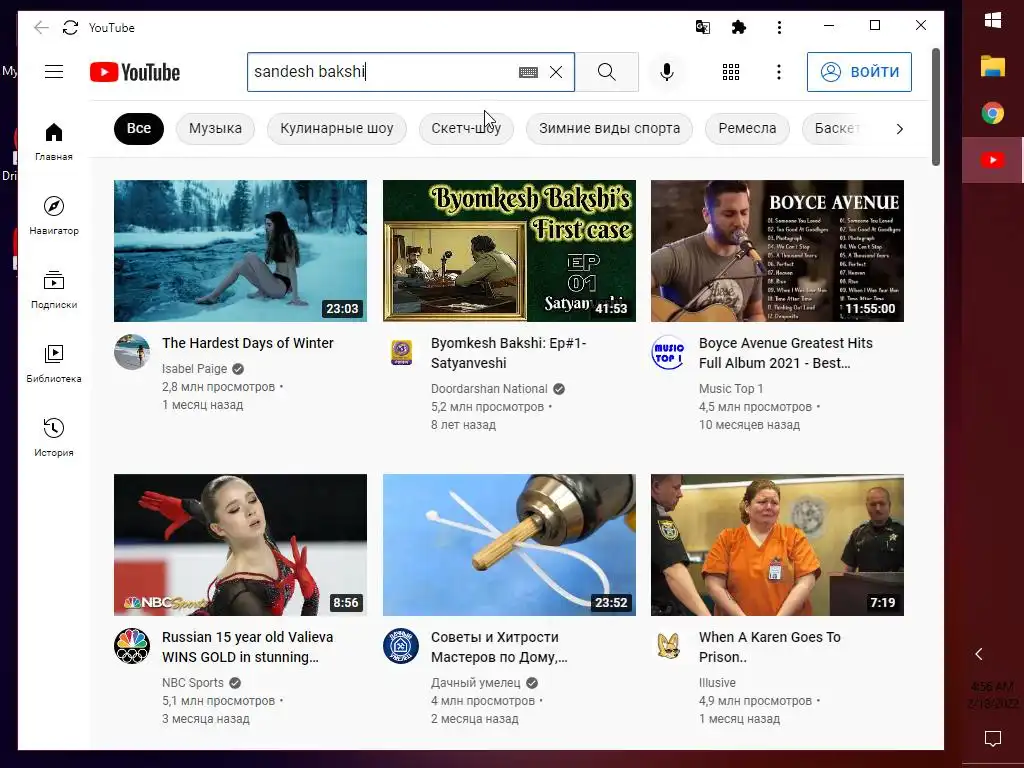The height and width of the screenshot is (768, 1024).
Task: Select the Ремесла filter chip
Action: tap(747, 129)
